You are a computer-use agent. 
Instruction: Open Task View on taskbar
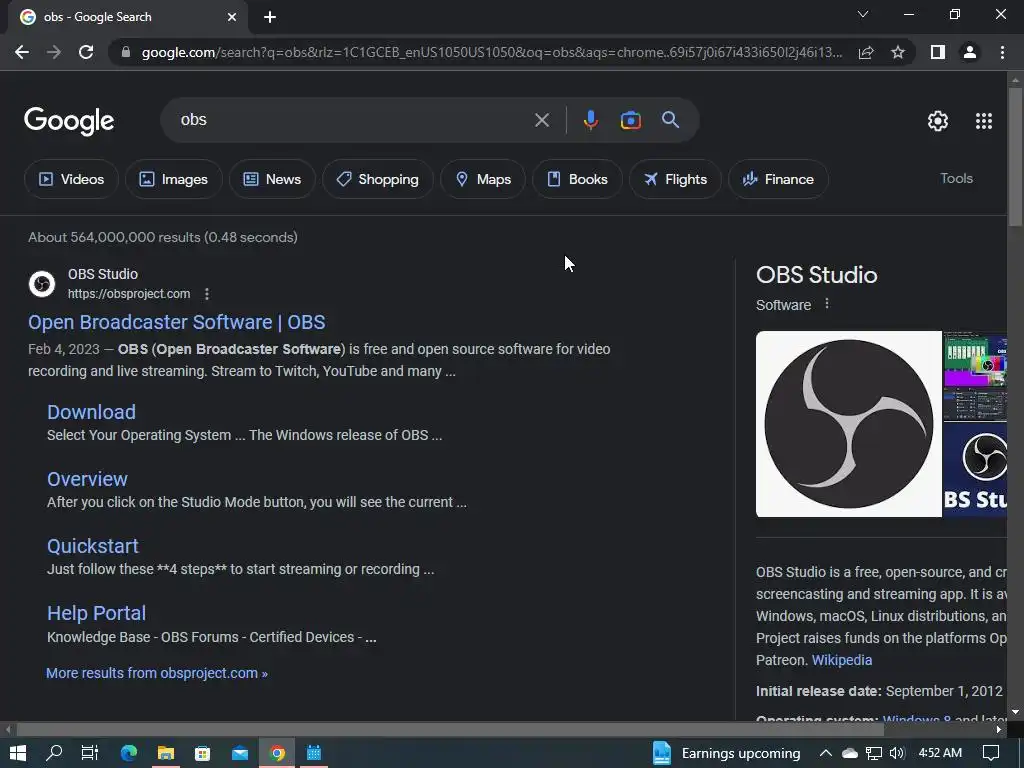point(89,753)
